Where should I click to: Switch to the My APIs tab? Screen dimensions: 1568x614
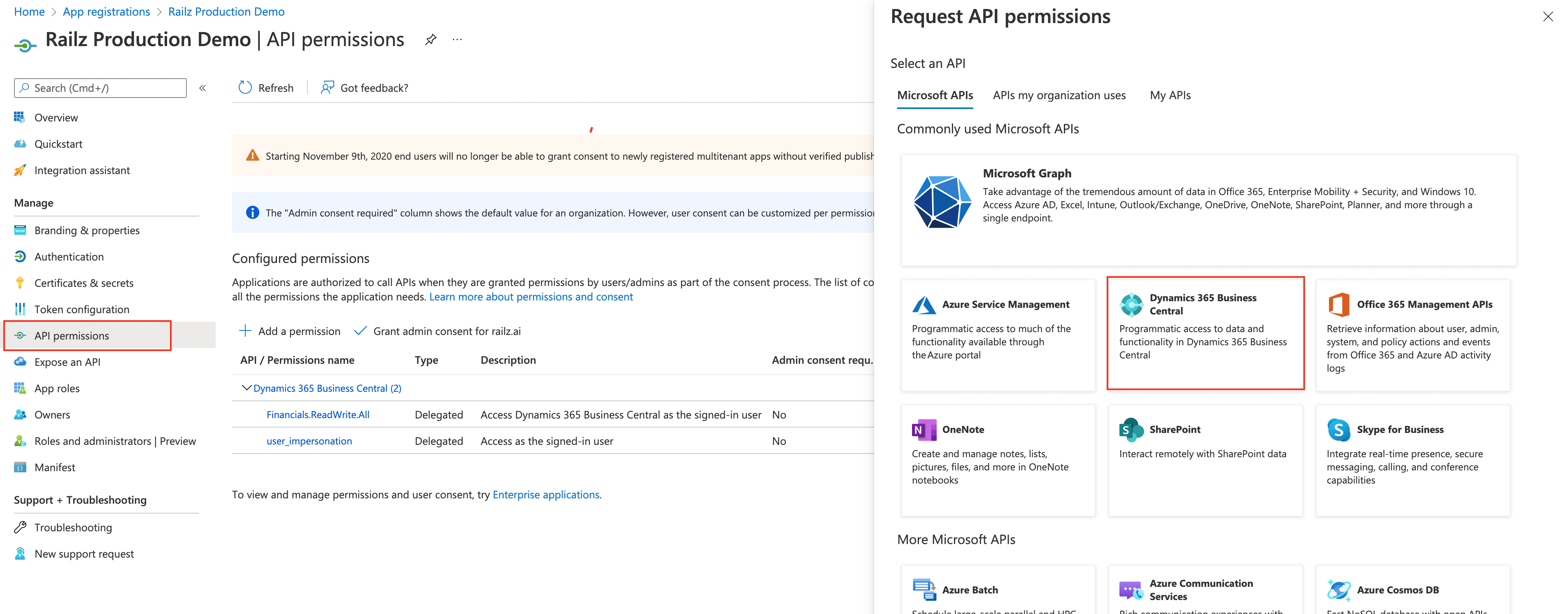point(1170,95)
